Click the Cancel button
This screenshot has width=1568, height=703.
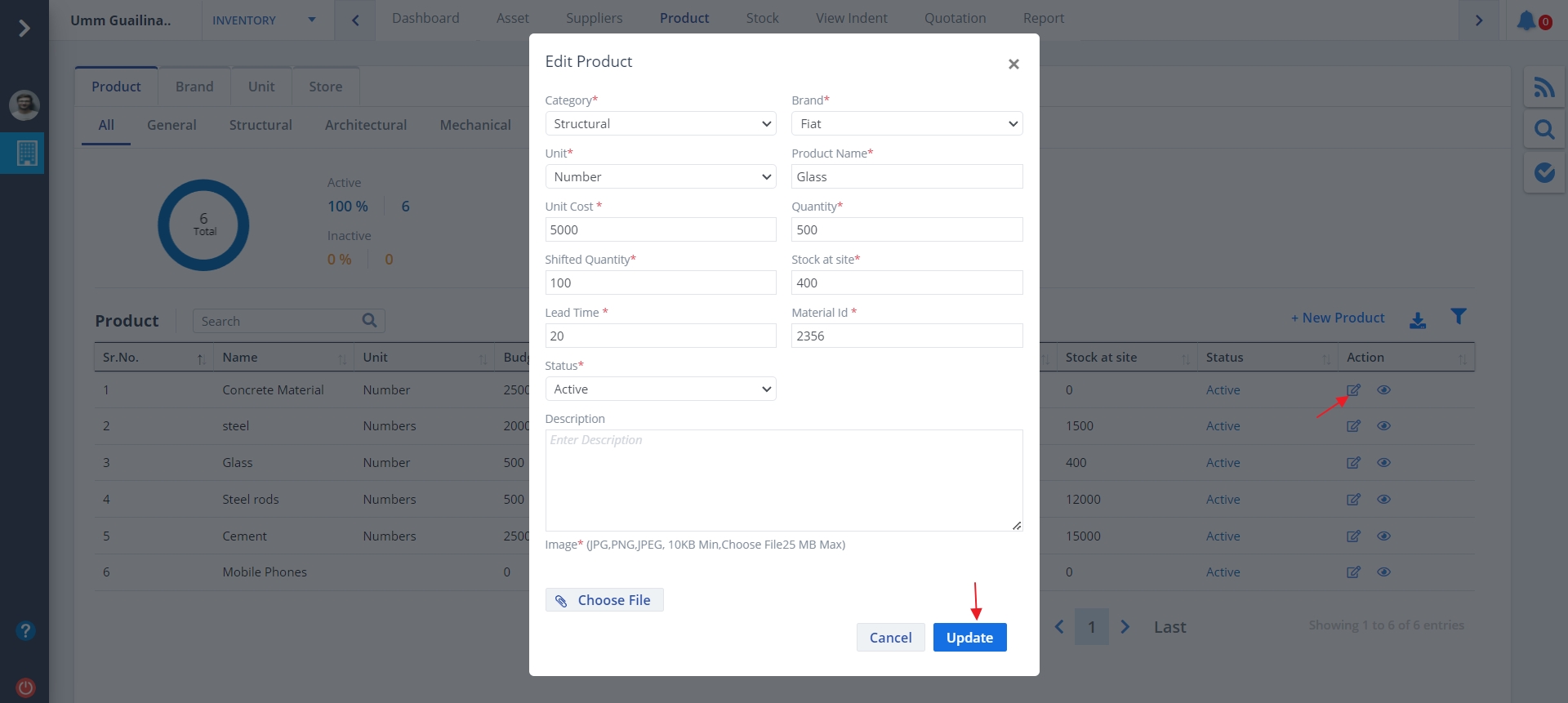(x=890, y=638)
